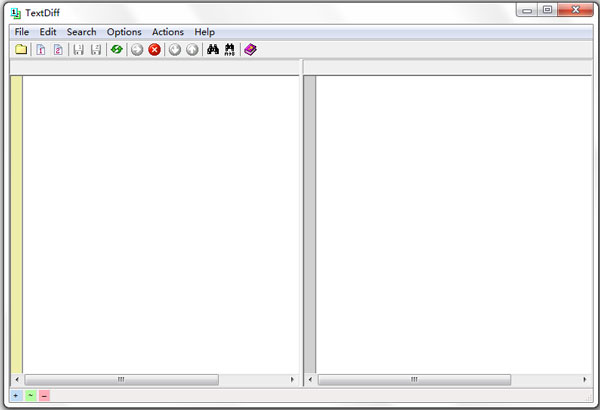The width and height of the screenshot is (600, 410).
Task: Click the open folder toolbar icon
Action: [x=20, y=50]
